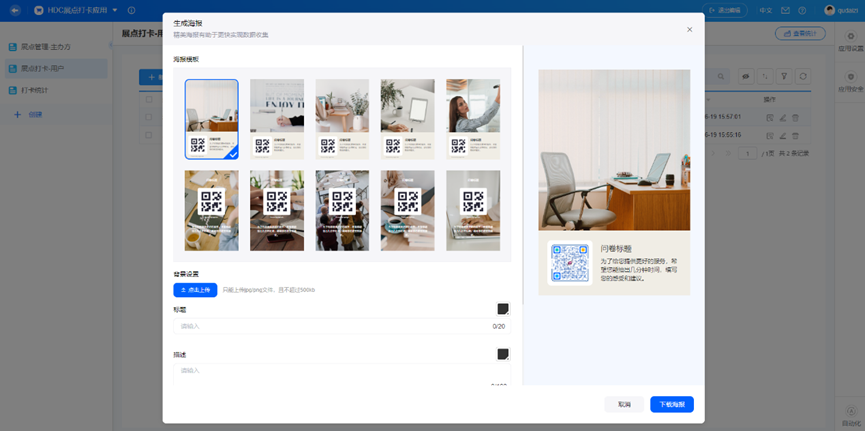Open 应用设置 in the right panel
Viewport: 865px width, 431px height.
pyautogui.click(x=850, y=42)
